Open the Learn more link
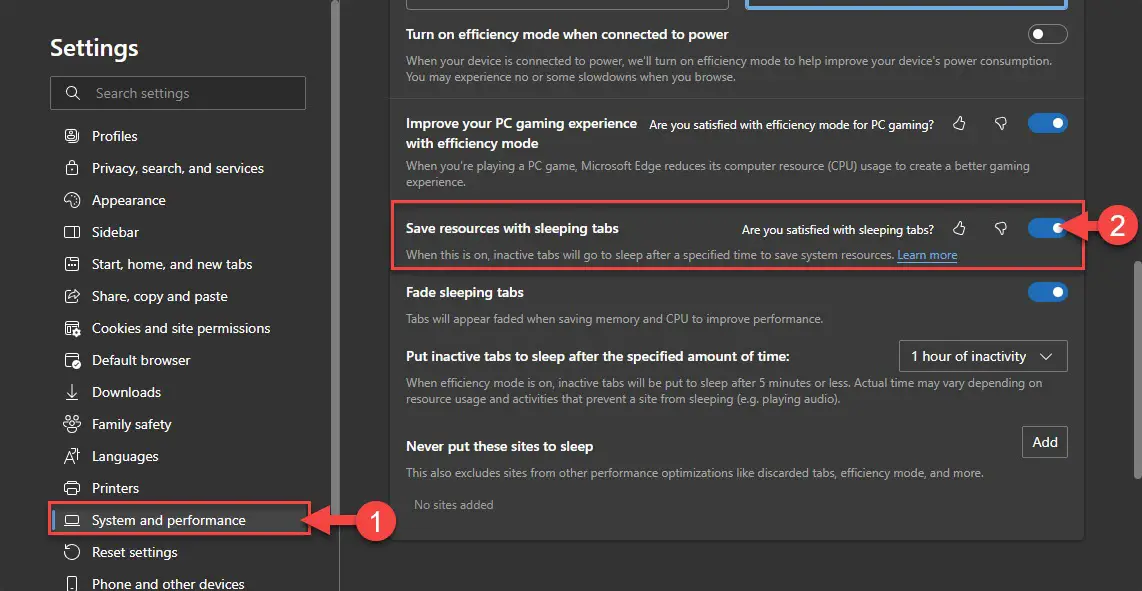The height and width of the screenshot is (591, 1142). tap(927, 255)
